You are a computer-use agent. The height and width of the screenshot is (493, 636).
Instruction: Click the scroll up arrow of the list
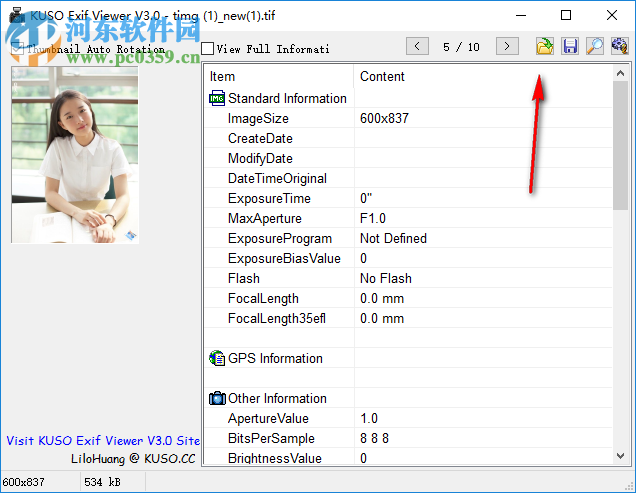tap(620, 73)
